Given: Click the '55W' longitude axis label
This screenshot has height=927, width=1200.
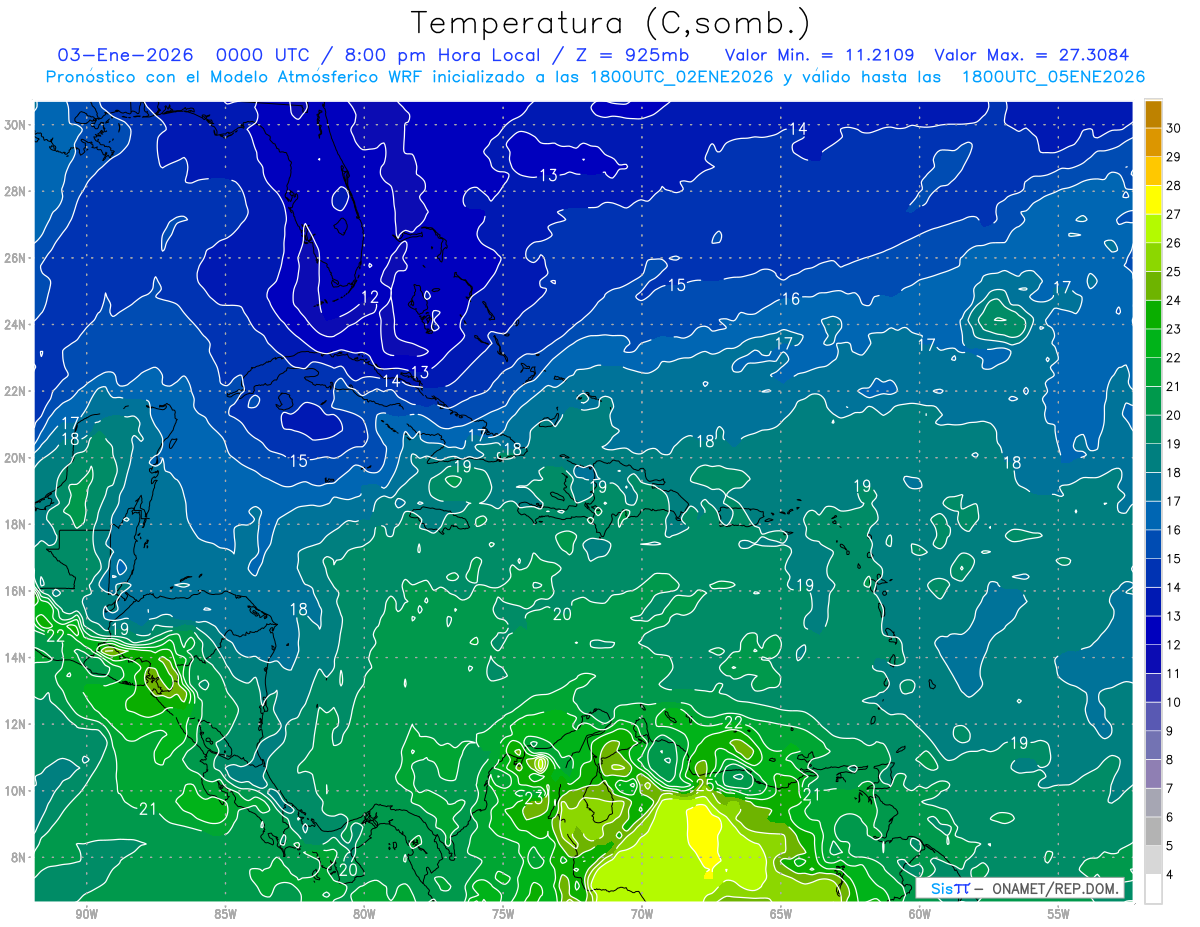Looking at the screenshot, I should coord(1059,914).
